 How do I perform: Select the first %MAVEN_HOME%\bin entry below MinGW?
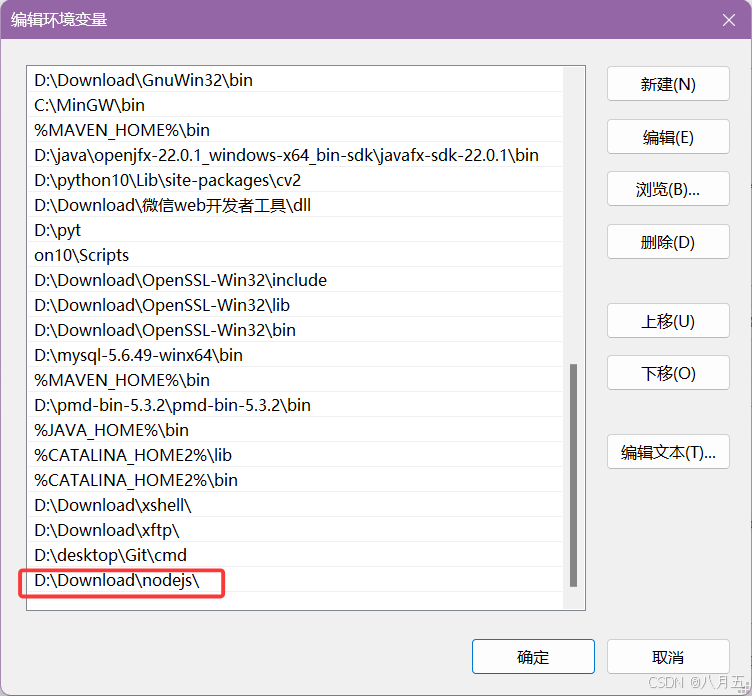coord(295,130)
